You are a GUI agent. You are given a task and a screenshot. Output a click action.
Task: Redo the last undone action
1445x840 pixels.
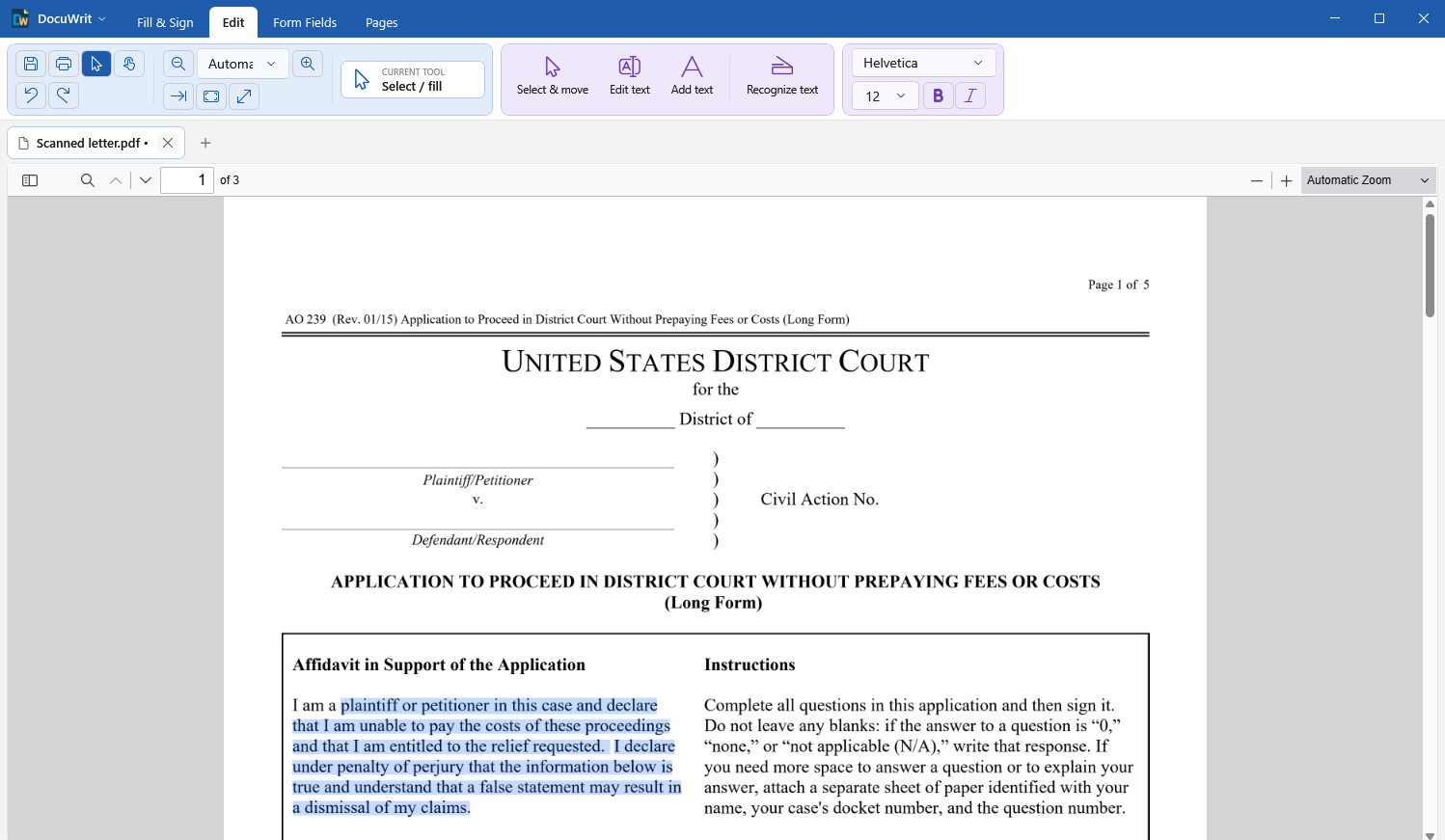(64, 95)
